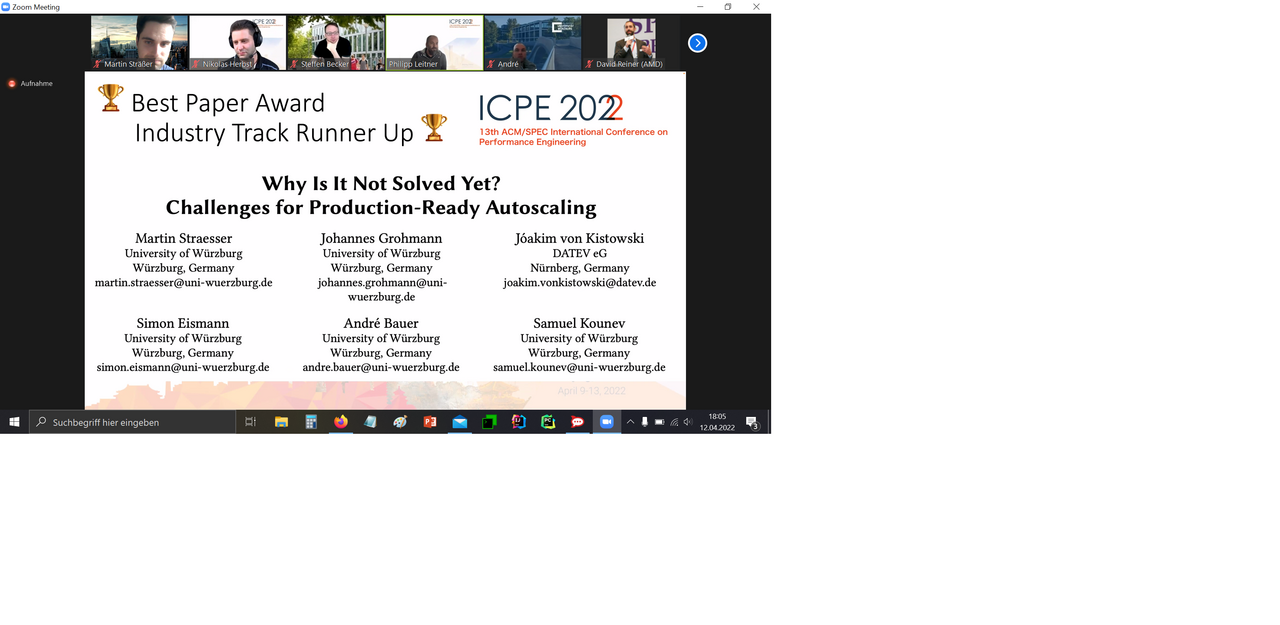
Task: Open Firefox from the taskbar
Action: pyautogui.click(x=341, y=422)
